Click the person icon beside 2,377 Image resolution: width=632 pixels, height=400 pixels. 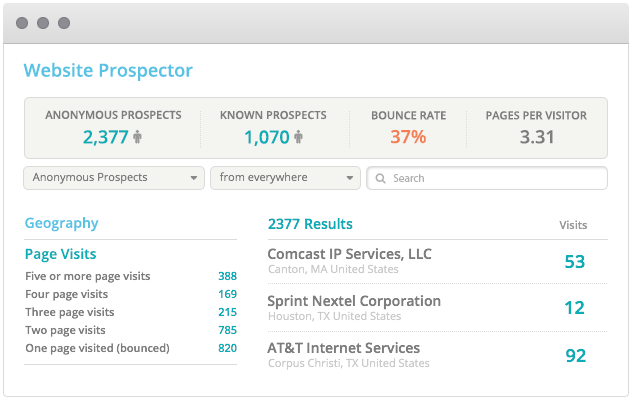pos(136,137)
